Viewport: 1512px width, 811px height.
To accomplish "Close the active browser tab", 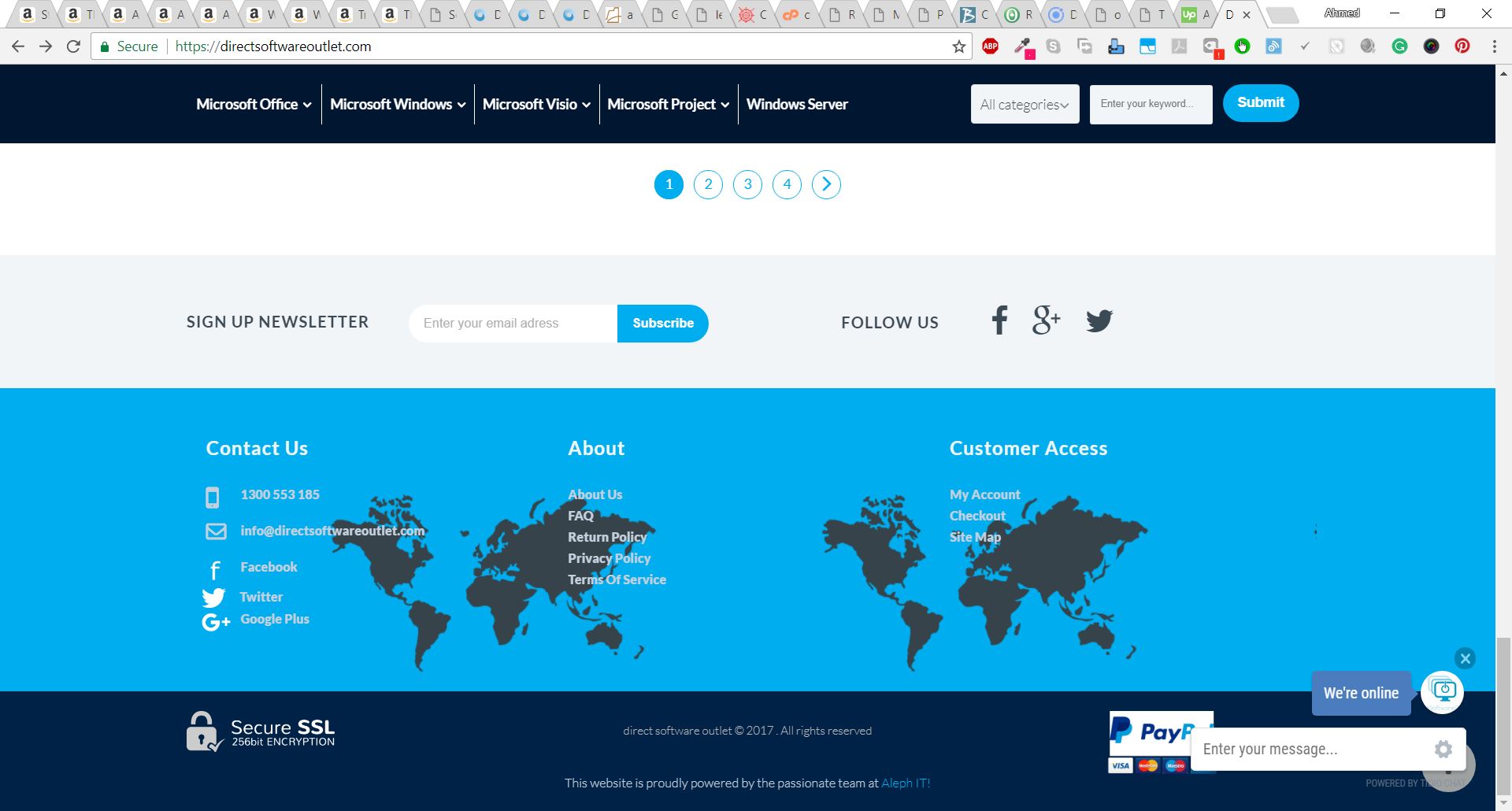I will click(x=1247, y=14).
